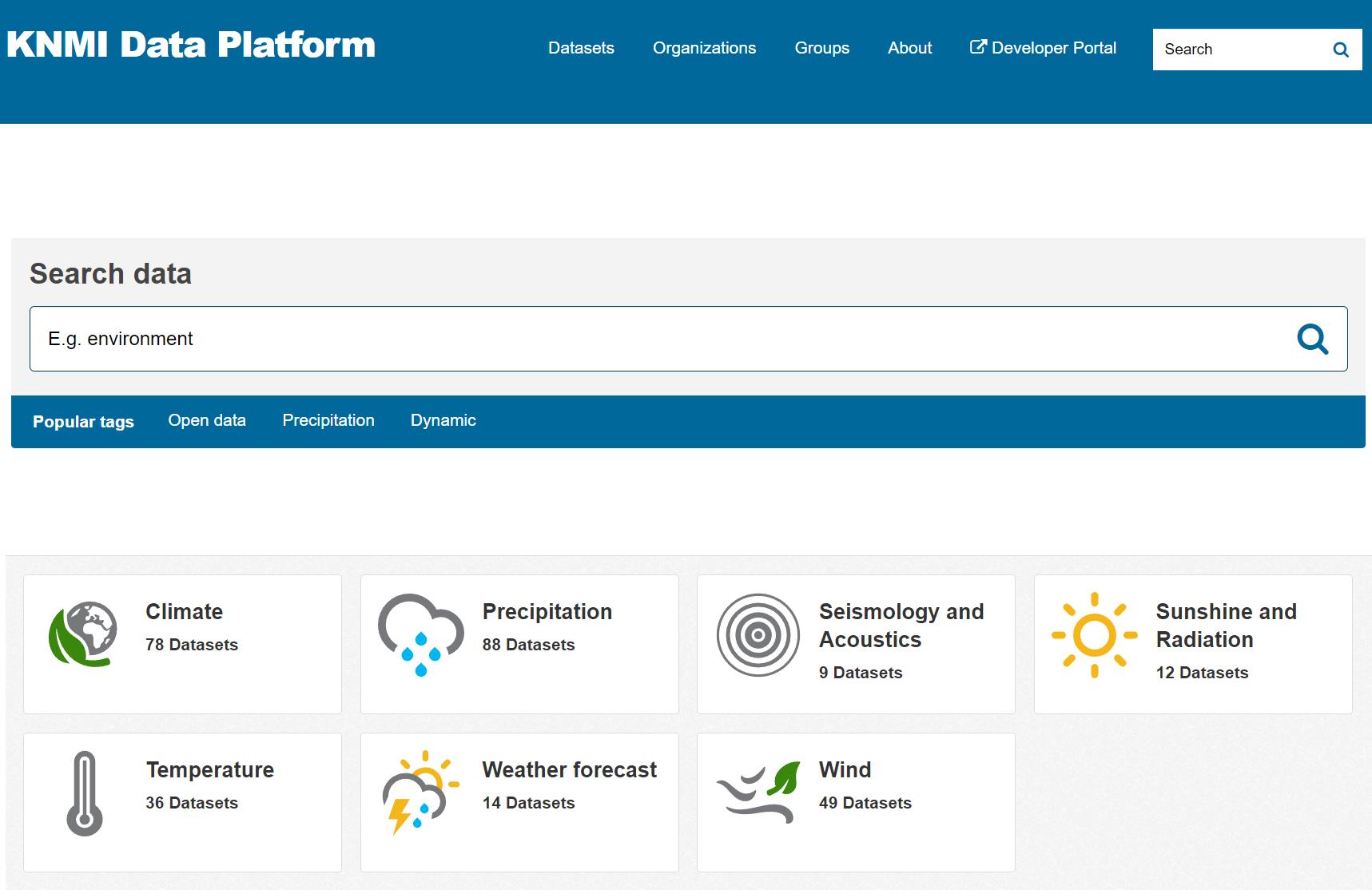Screen dimensions: 1372x890
Task: Select the Open data popular tag
Action: (x=207, y=420)
